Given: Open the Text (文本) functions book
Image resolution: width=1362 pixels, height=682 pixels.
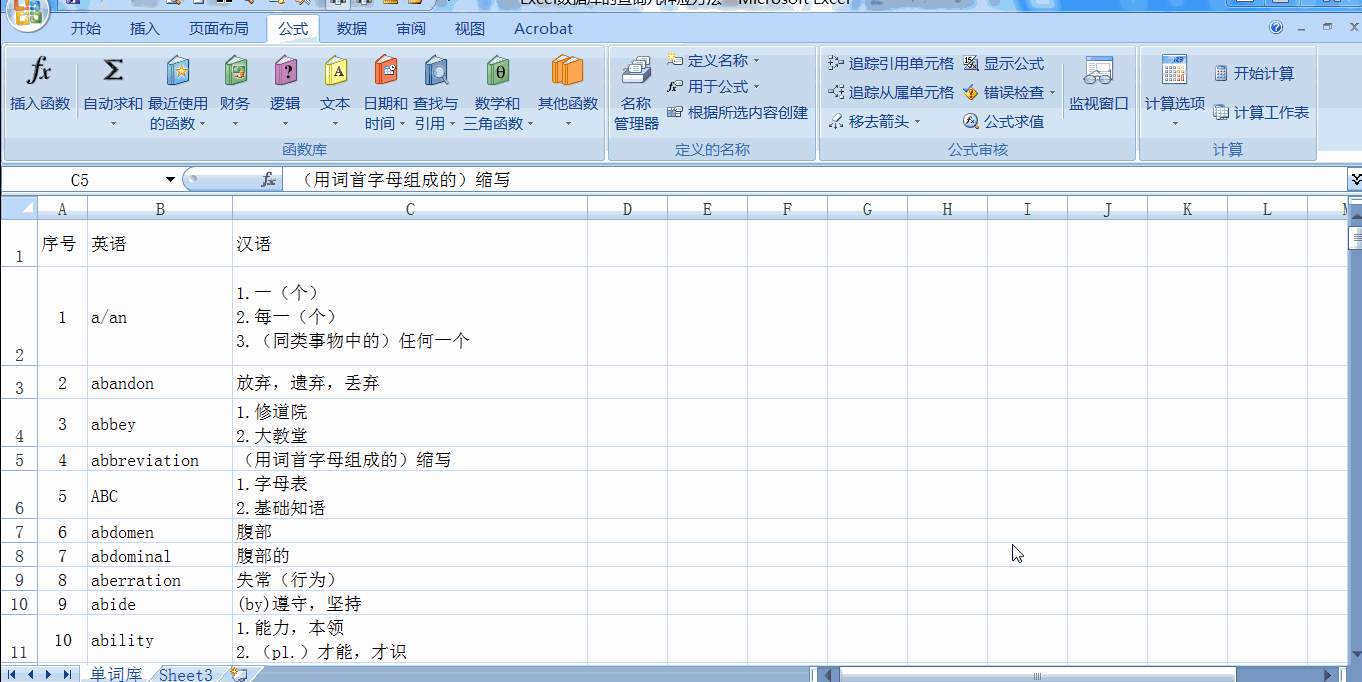Looking at the screenshot, I should (335, 71).
